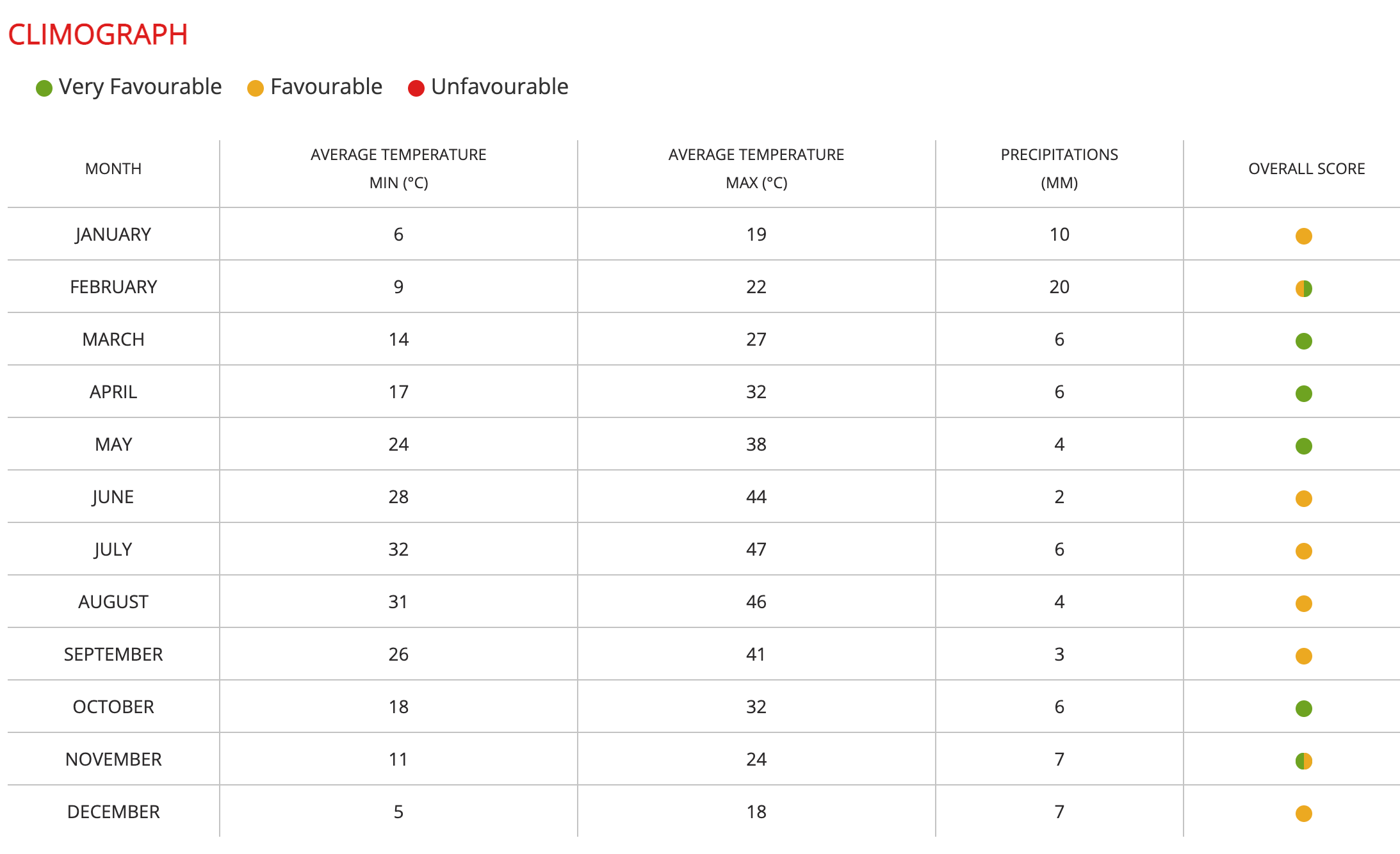Viewport: 1400px width, 854px height.
Task: Click the red Unfavourable legend dot
Action: click(x=416, y=88)
